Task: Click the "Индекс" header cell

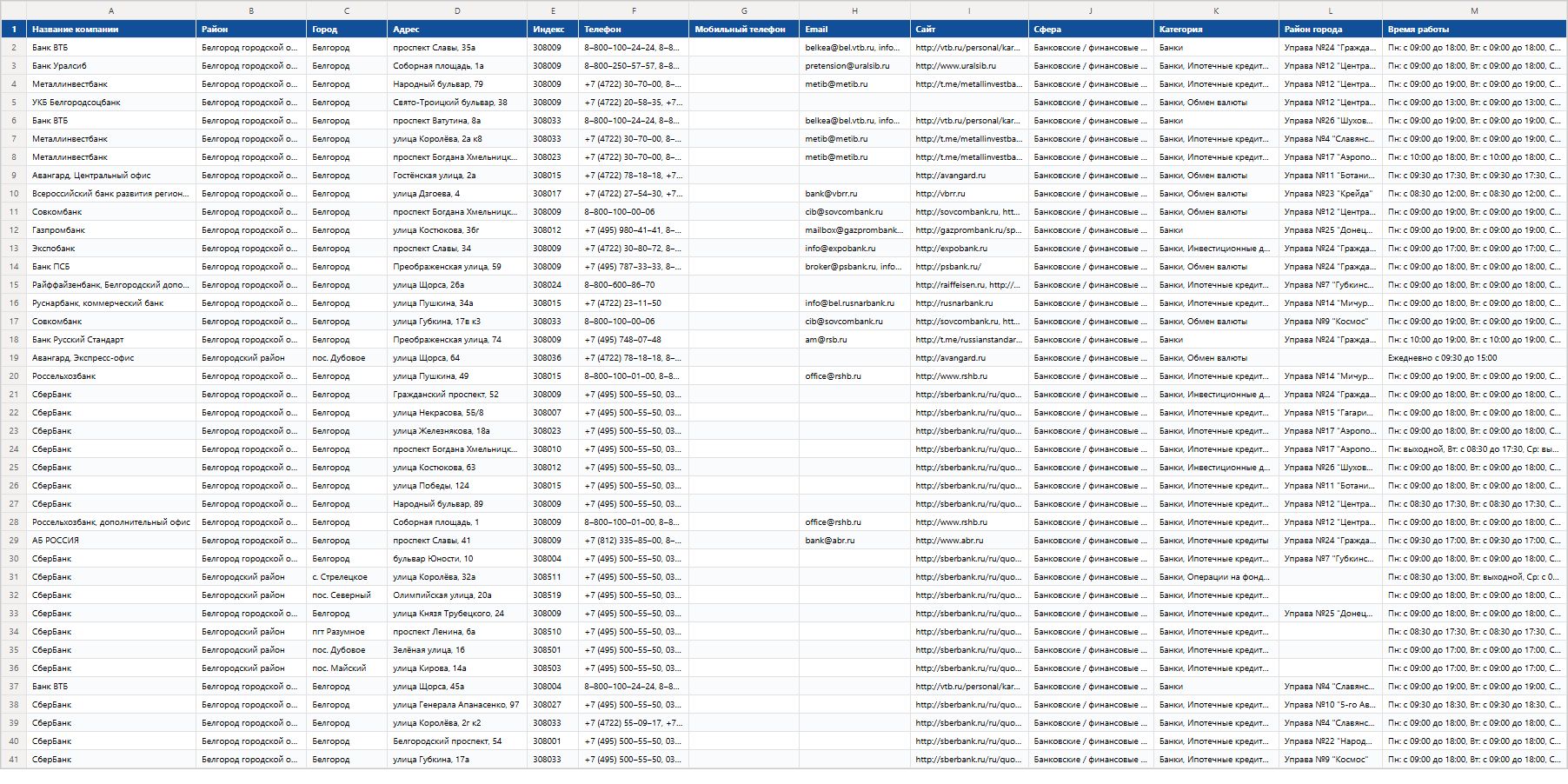Action: (553, 29)
